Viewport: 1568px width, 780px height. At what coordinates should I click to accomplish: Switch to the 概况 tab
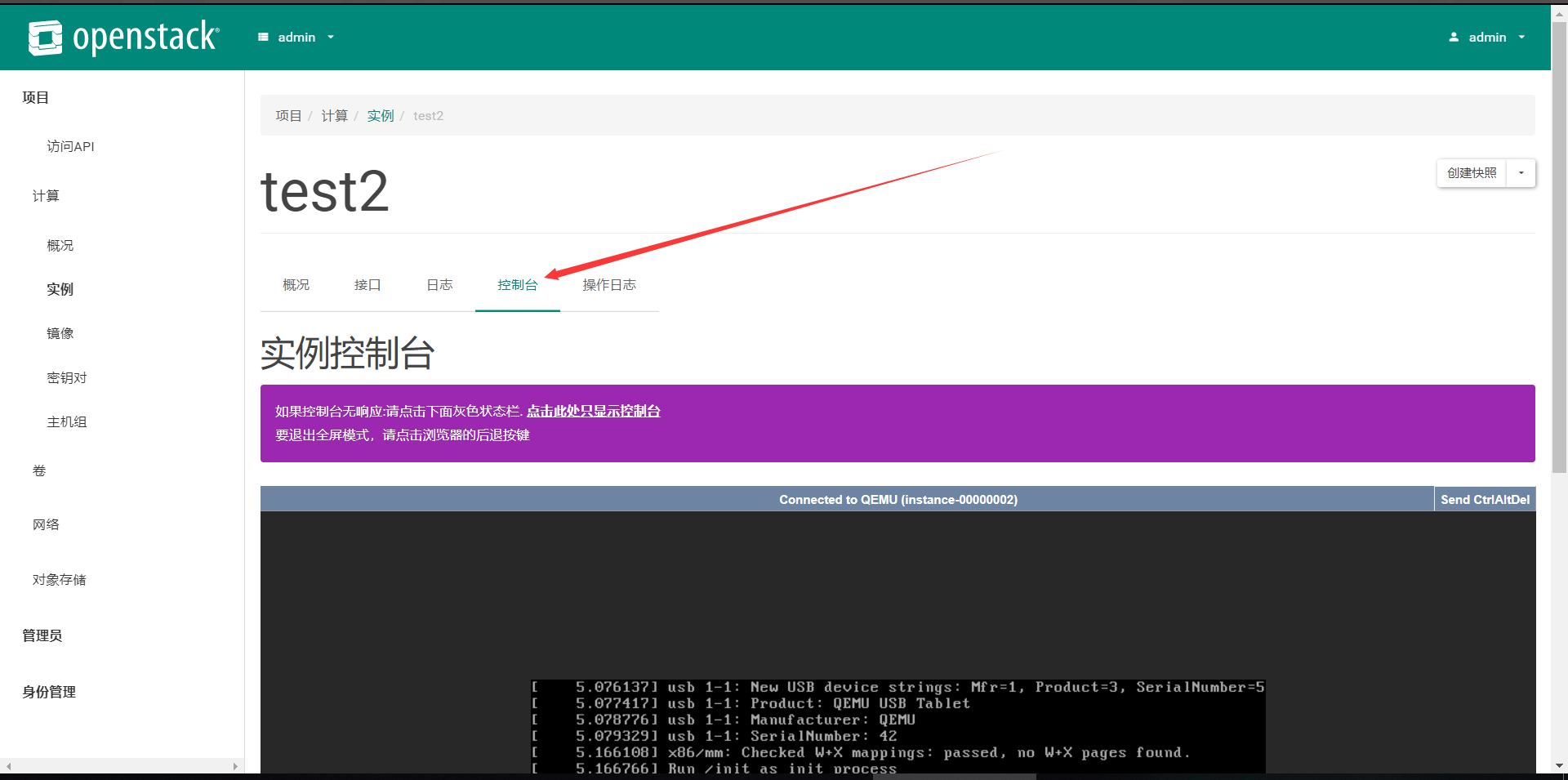[x=296, y=285]
